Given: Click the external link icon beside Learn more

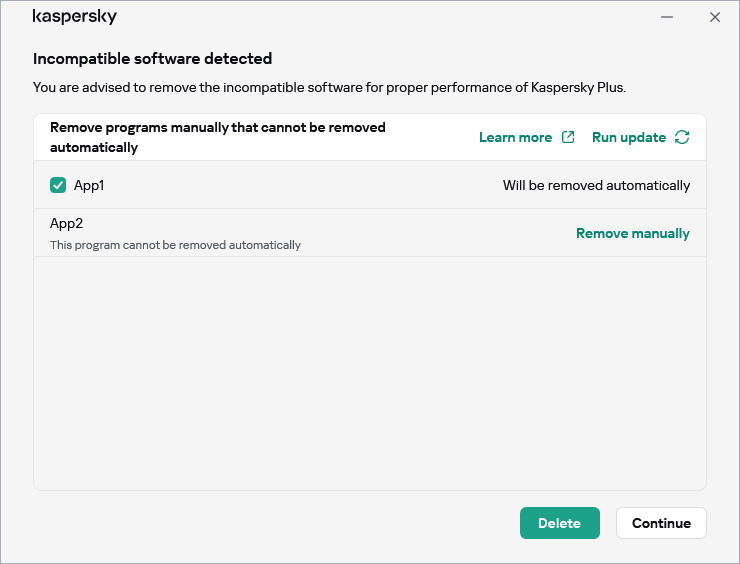Looking at the screenshot, I should pyautogui.click(x=568, y=137).
